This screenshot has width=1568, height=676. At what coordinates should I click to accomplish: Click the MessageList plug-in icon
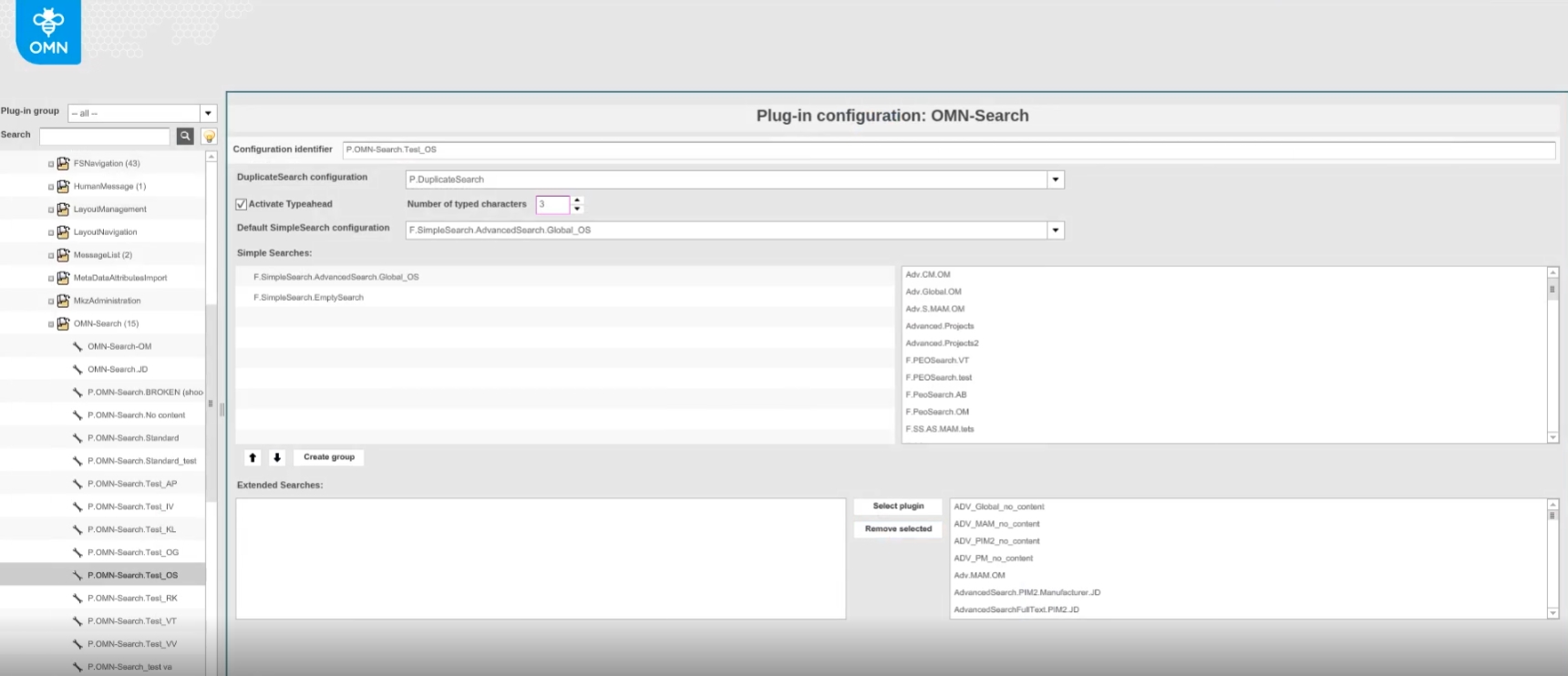pos(63,255)
